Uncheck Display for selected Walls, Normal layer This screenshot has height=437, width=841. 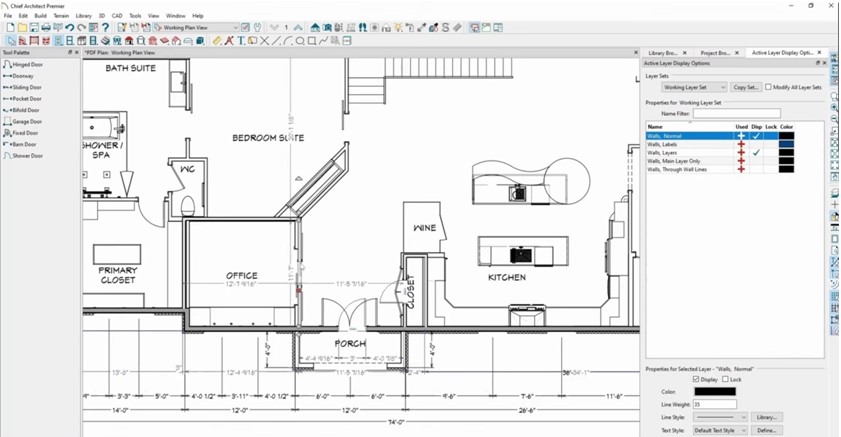[x=696, y=379]
